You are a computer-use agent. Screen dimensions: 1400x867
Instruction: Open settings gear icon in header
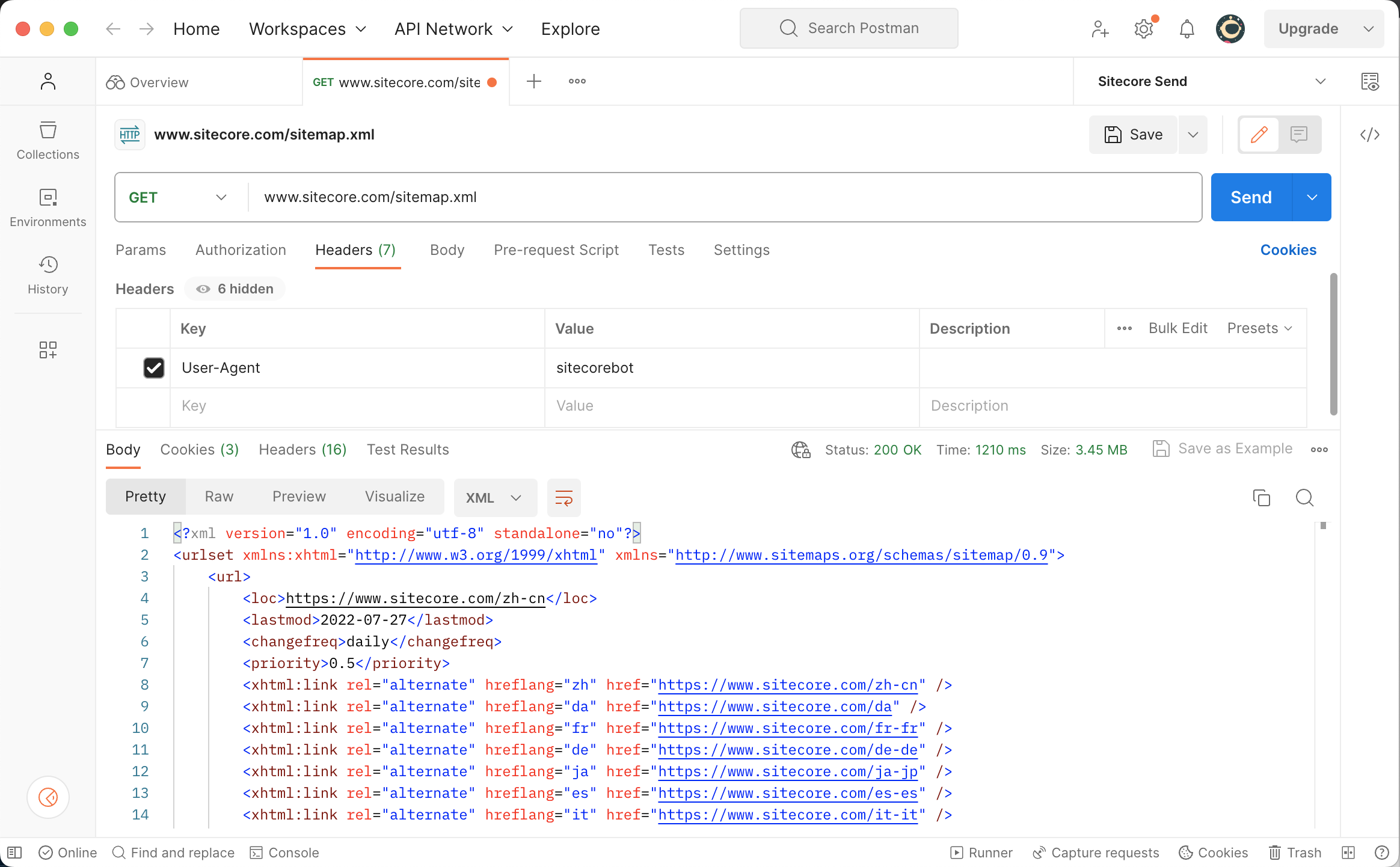click(x=1144, y=29)
